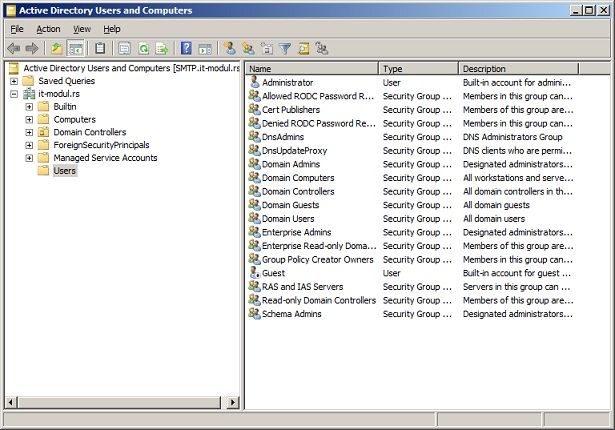Select the Users container in the tree

(x=65, y=171)
